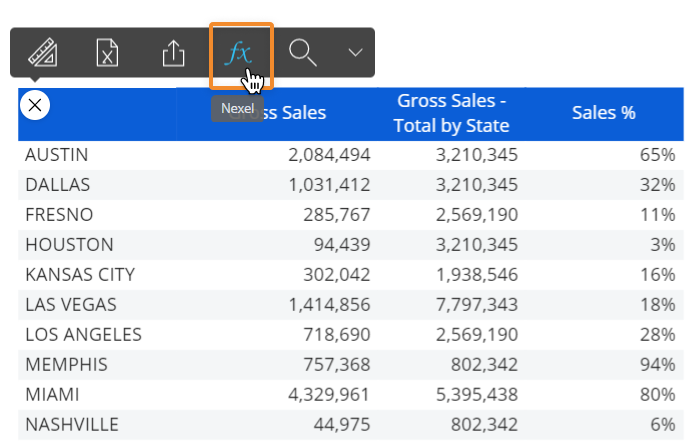
Task: Open the Nexel fx formula tool
Action: click(240, 53)
